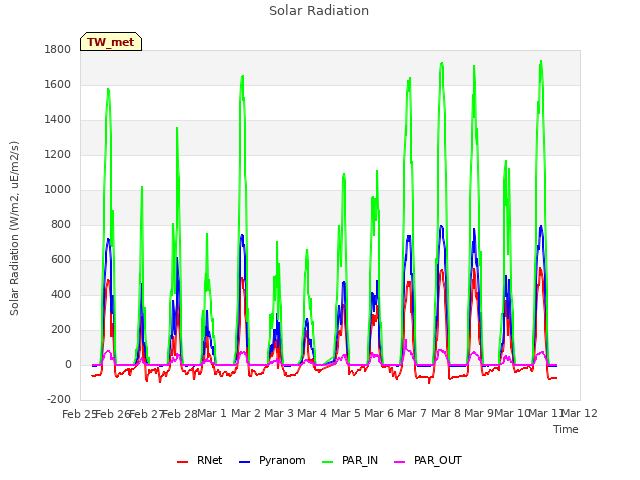Image resolution: width=640 pixels, height=480 pixels.
Task: Click the RNet legend entry
Action: (200, 460)
